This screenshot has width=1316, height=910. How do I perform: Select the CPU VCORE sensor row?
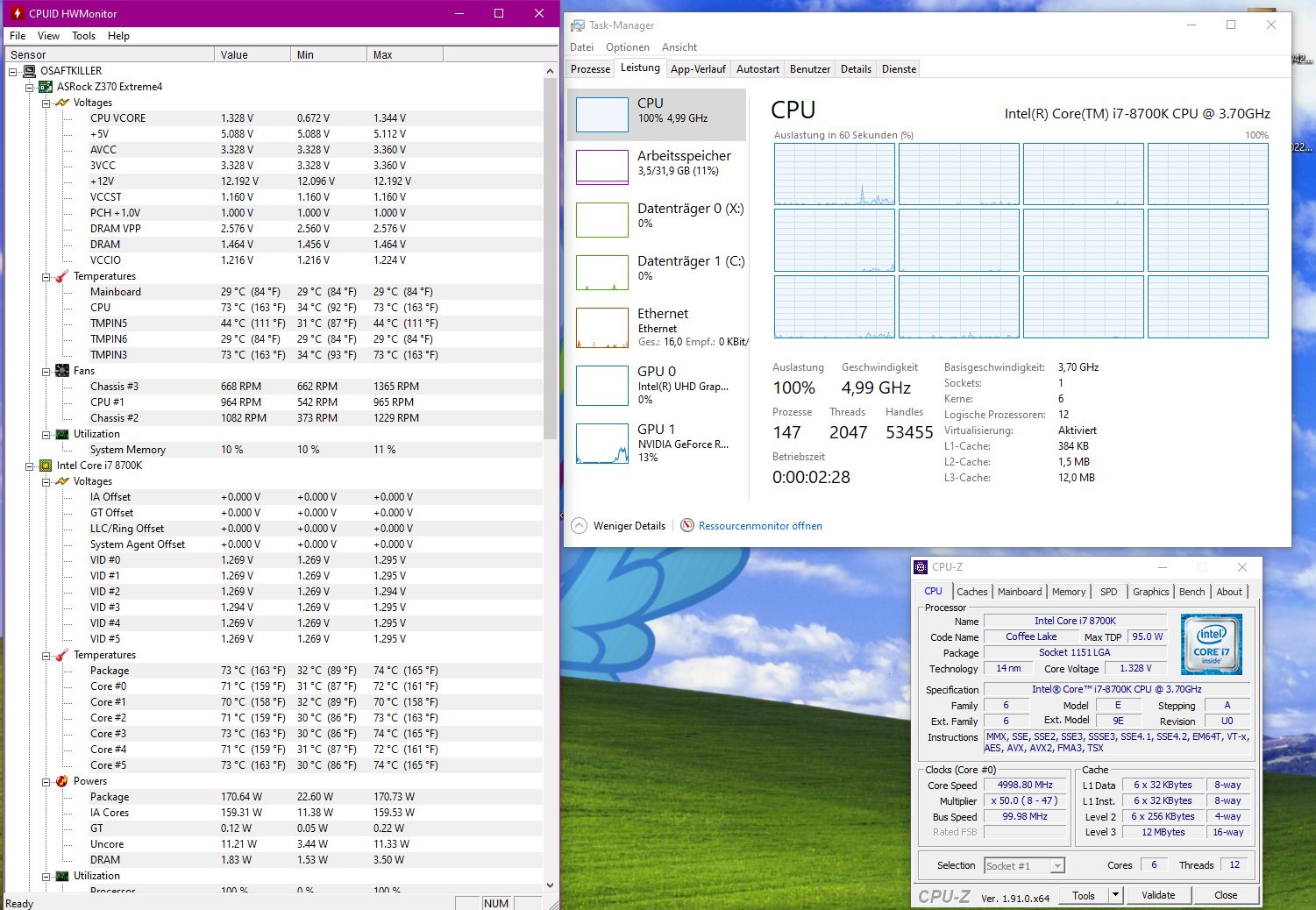pos(274,118)
